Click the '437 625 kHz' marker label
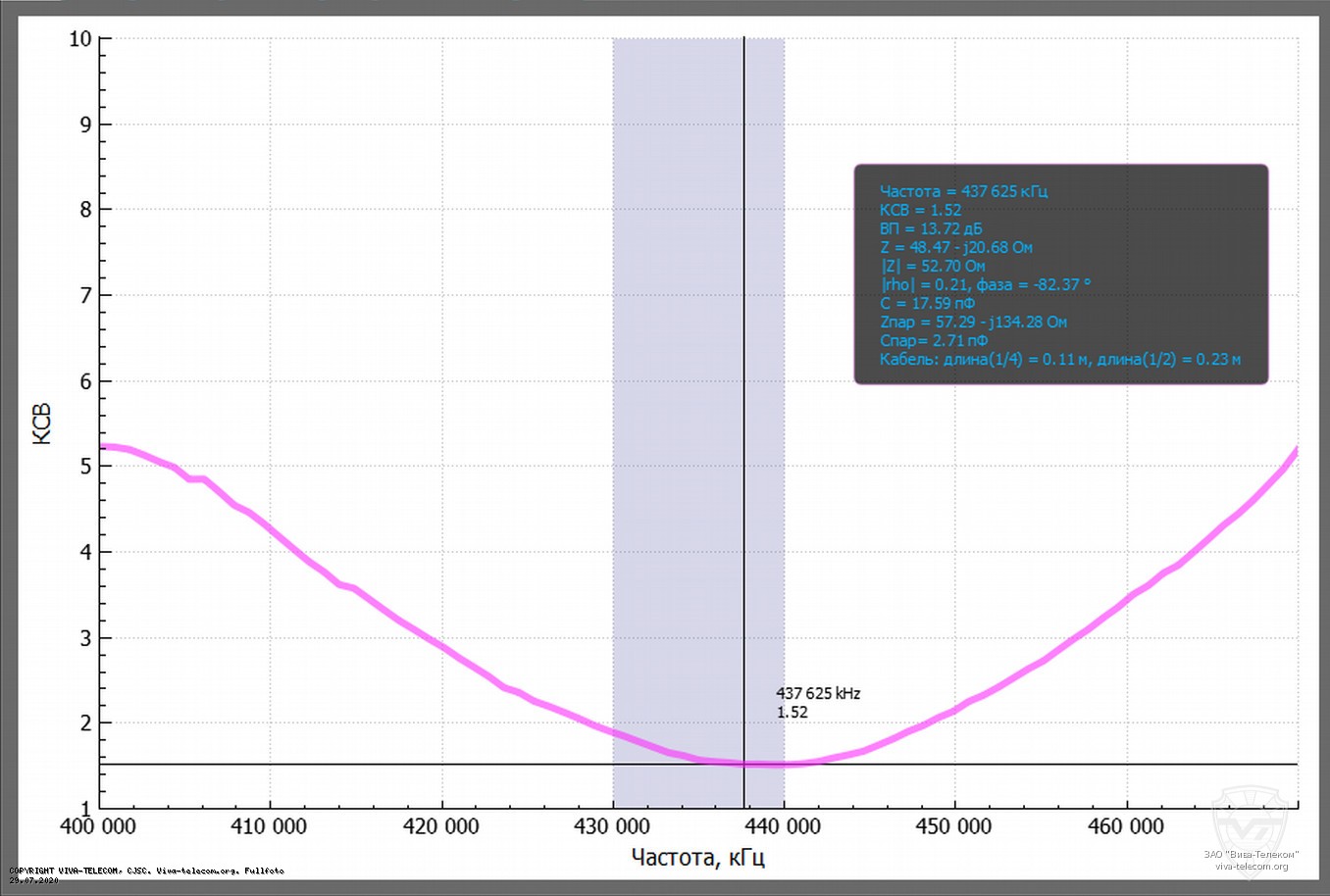This screenshot has width=1330, height=896. click(818, 693)
